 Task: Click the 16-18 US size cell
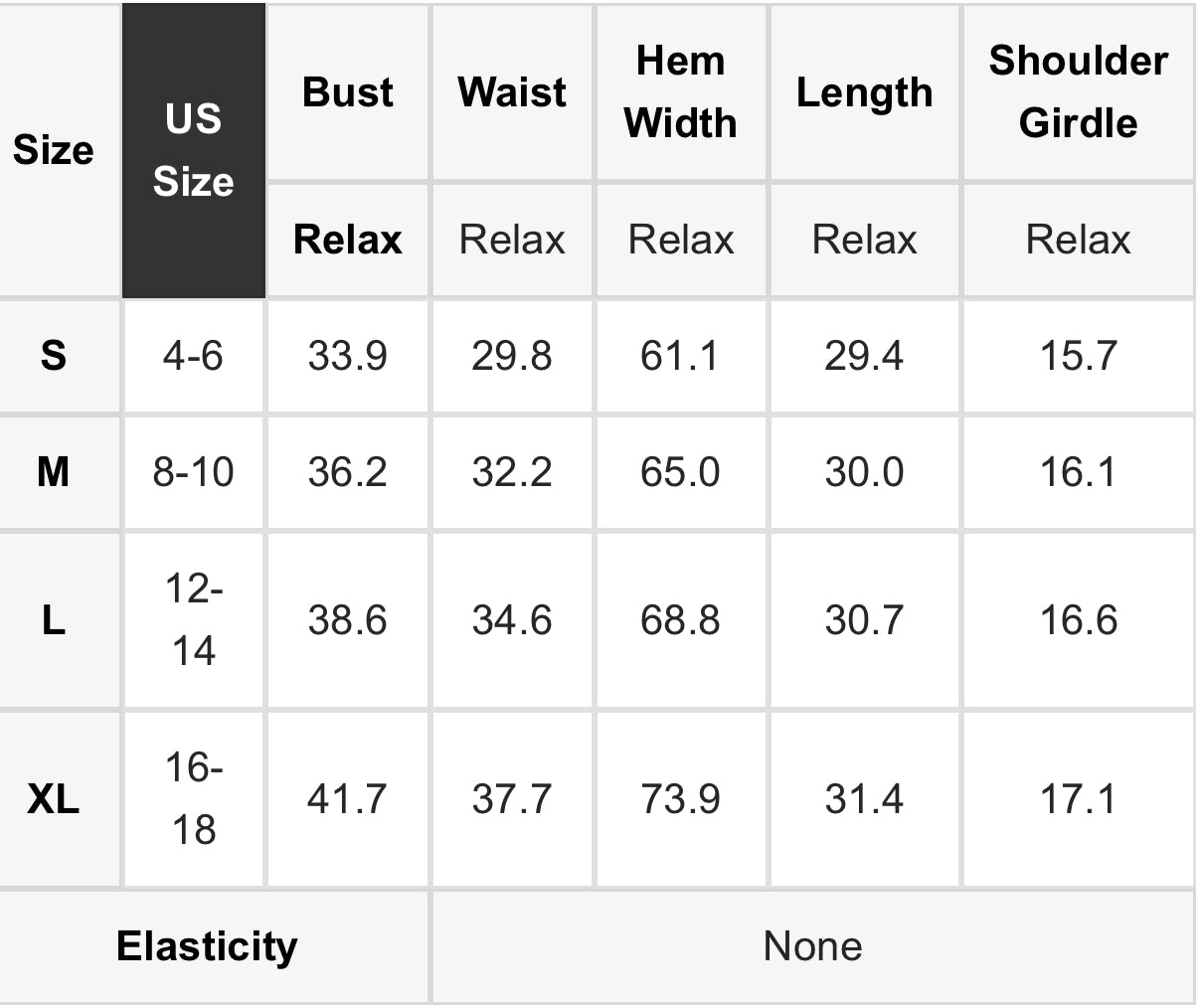[x=194, y=799]
